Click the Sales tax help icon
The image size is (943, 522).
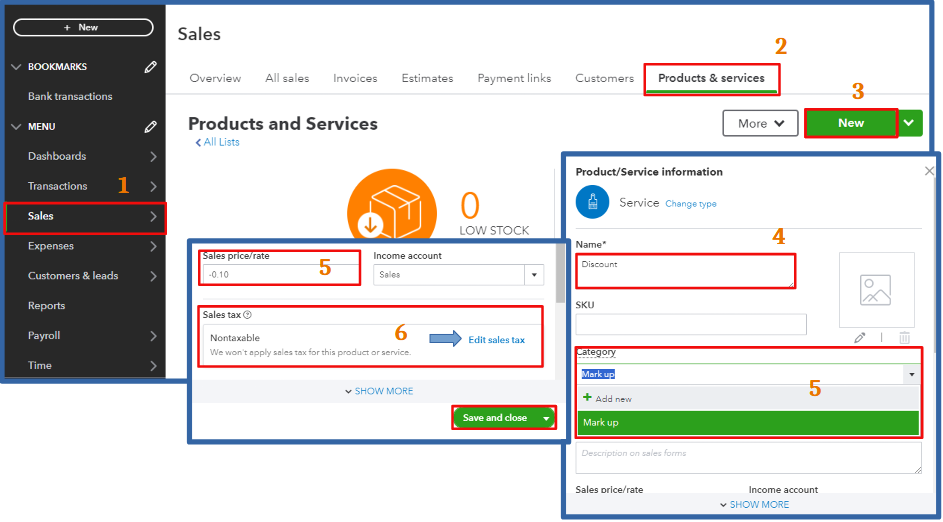(248, 315)
